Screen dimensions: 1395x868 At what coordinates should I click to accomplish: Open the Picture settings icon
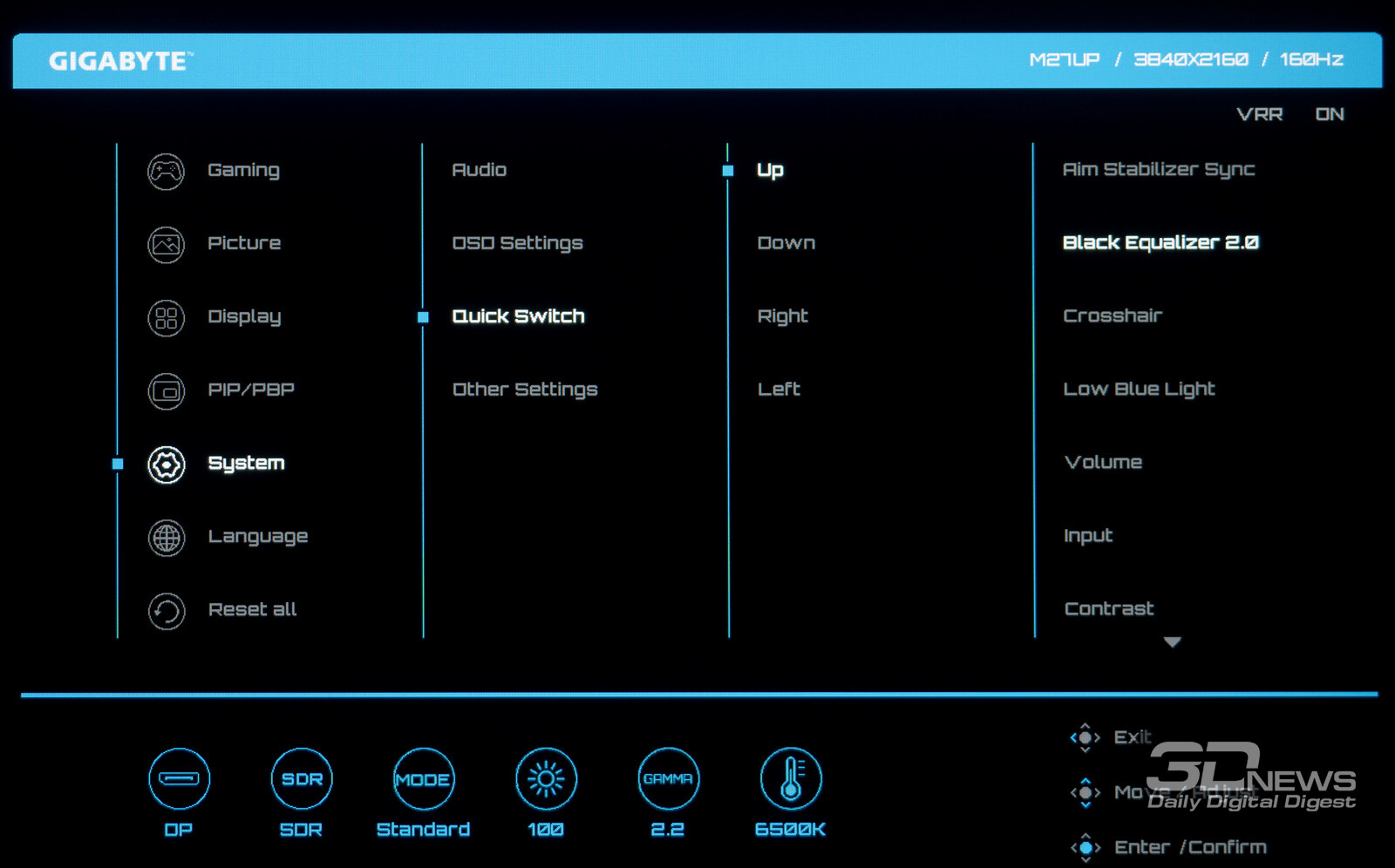[x=166, y=244]
